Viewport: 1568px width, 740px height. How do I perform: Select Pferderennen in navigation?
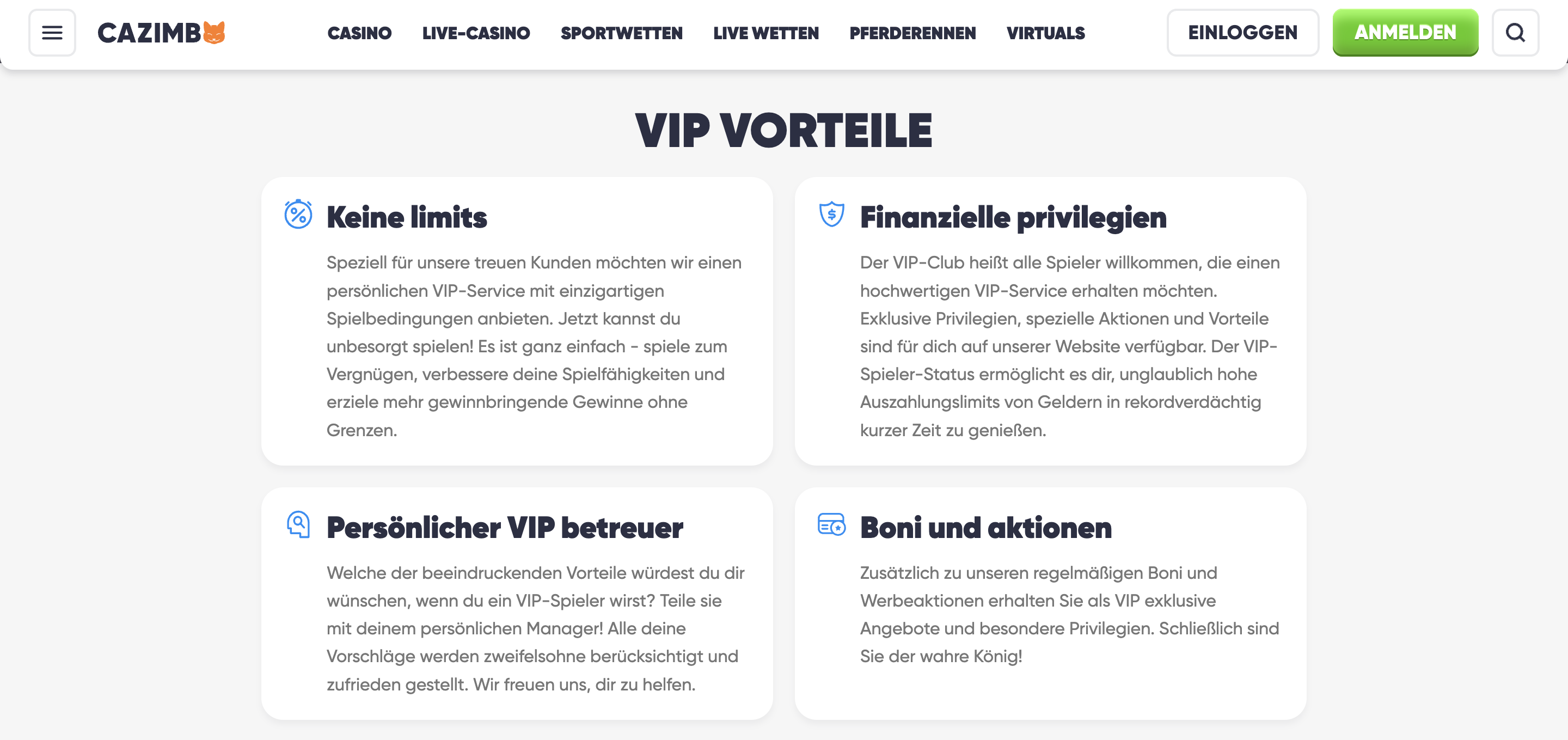coord(912,33)
